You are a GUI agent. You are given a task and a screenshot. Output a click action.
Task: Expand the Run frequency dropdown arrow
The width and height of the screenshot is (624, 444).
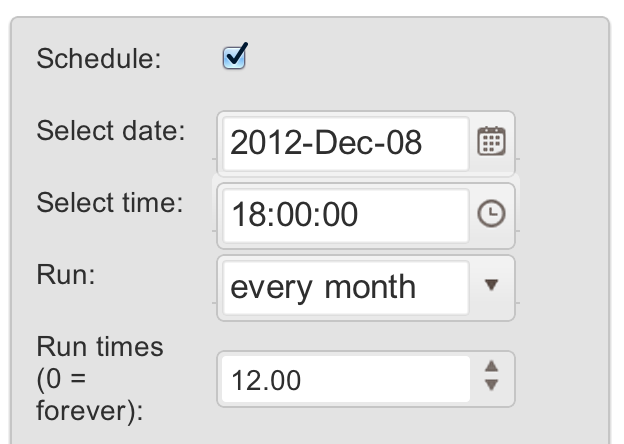[491, 284]
